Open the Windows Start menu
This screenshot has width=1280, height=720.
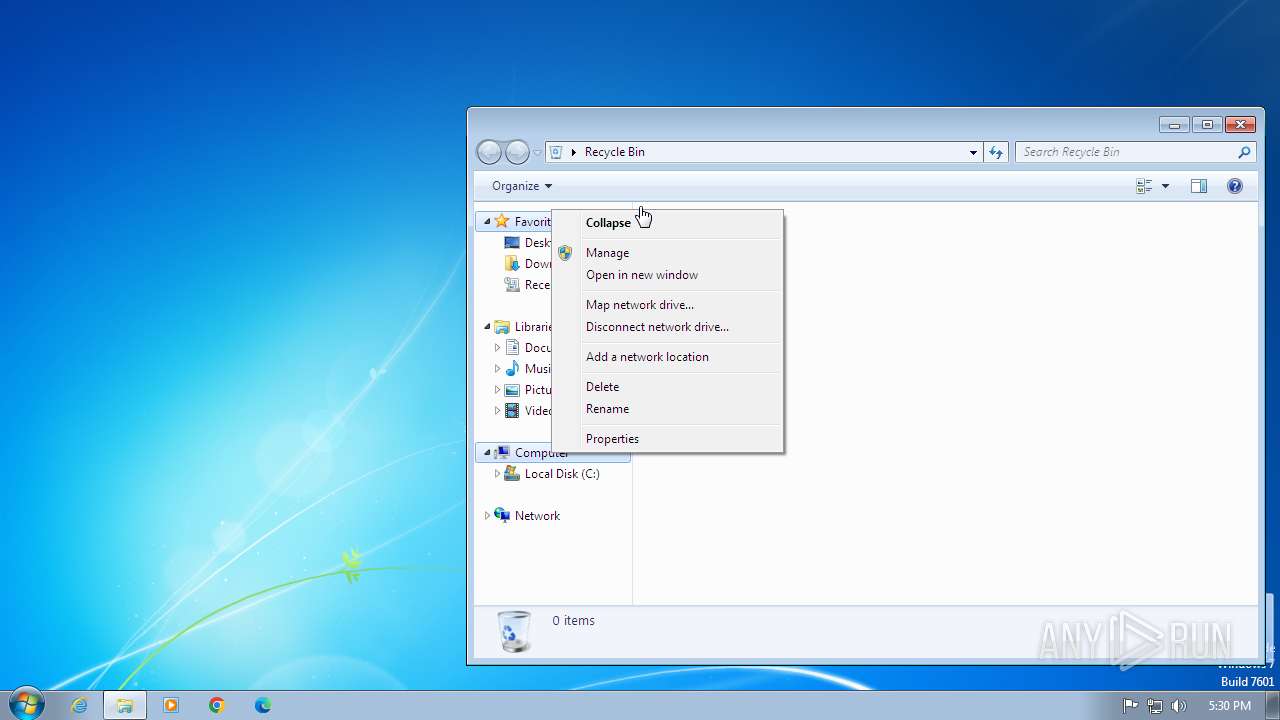(25, 704)
